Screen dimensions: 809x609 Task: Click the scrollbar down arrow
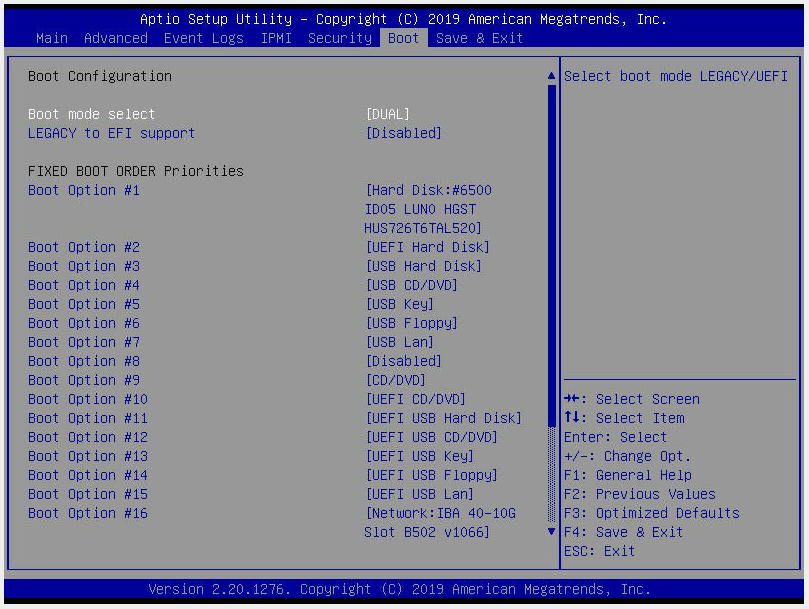[x=550, y=533]
